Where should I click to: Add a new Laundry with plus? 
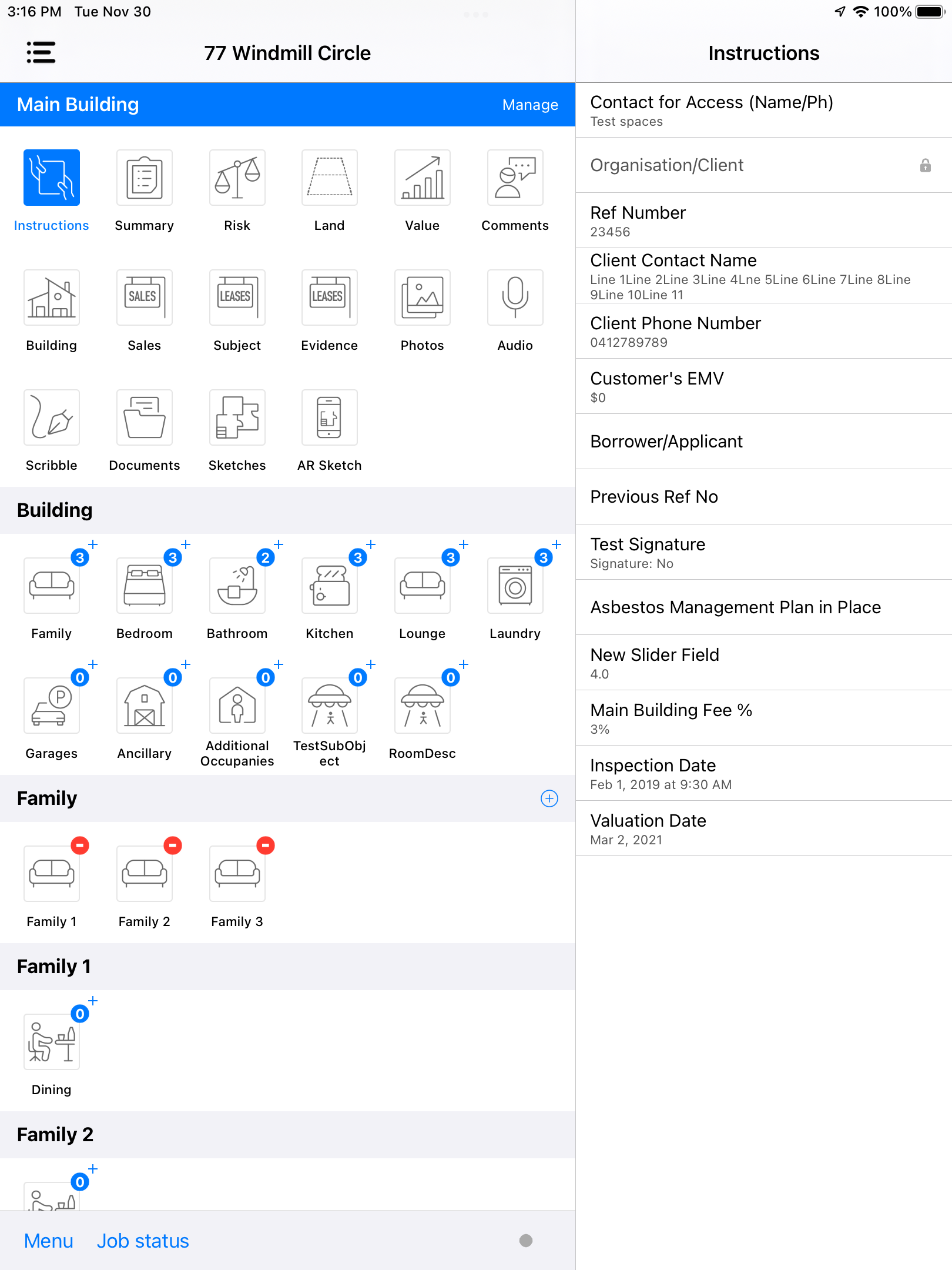point(557,544)
